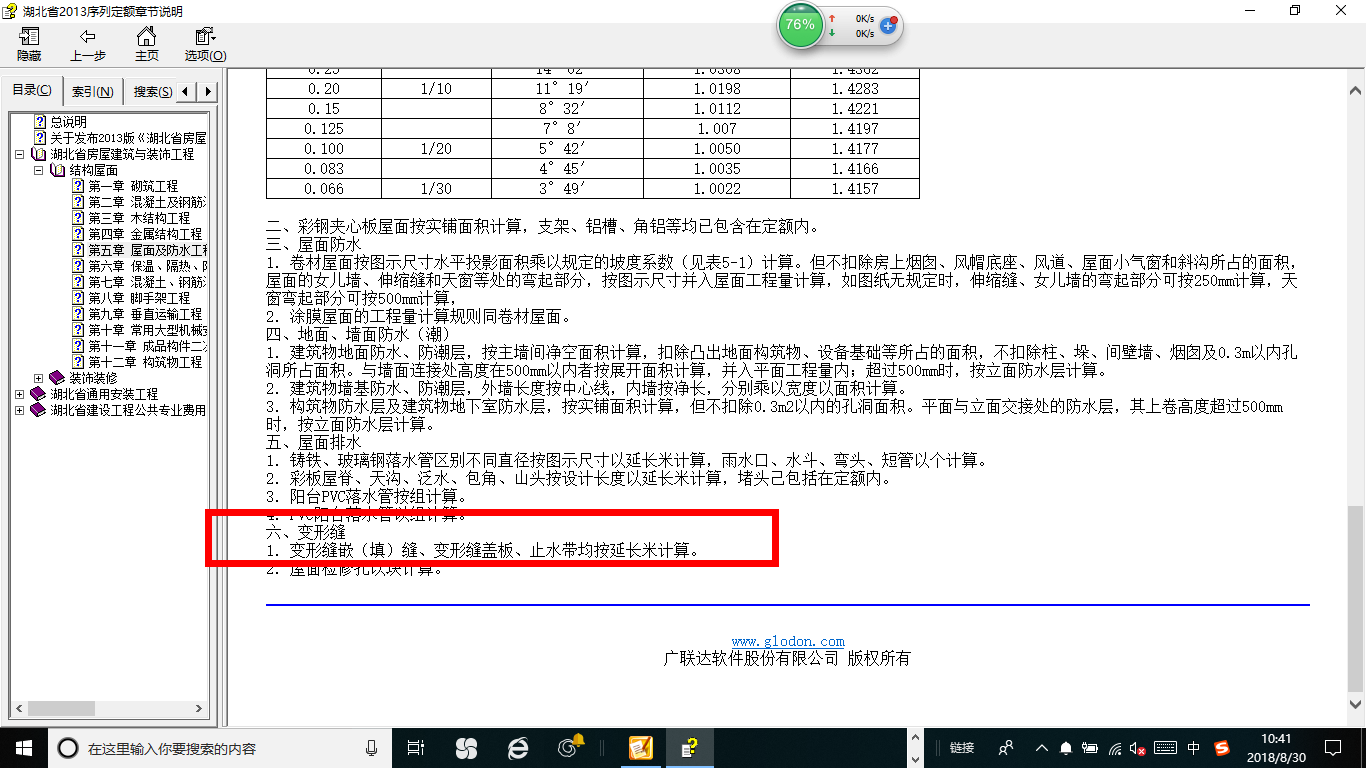Switch to the 搜索(S) tab
Image resolution: width=1366 pixels, height=768 pixels.
152,92
